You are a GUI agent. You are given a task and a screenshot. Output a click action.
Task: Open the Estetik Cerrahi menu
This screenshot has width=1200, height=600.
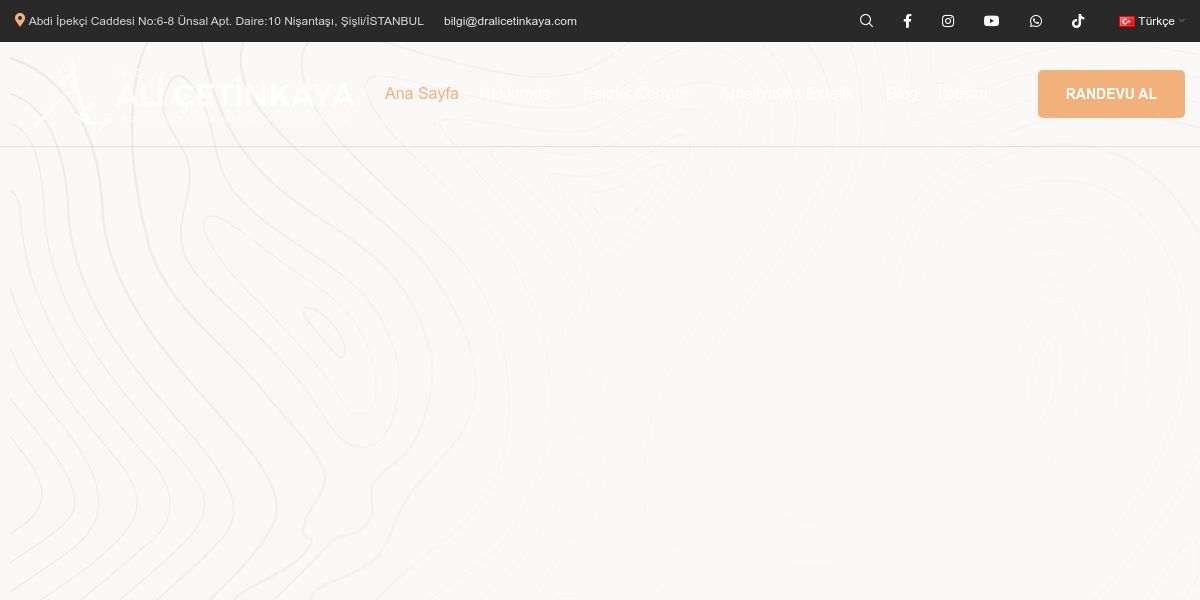[x=635, y=93]
